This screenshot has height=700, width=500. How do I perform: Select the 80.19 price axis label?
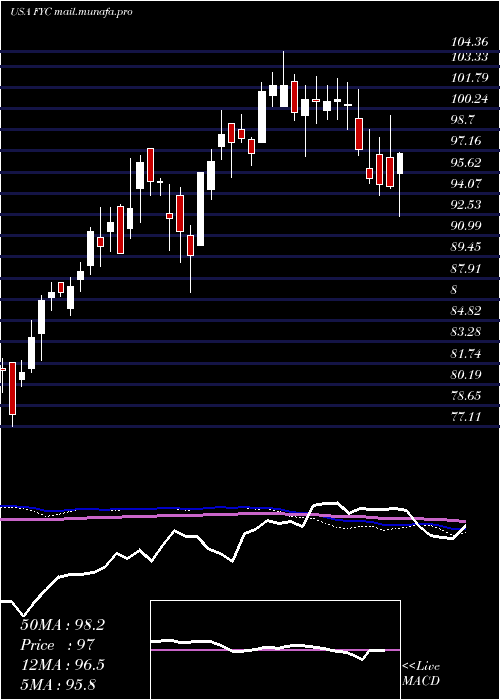tap(467, 374)
